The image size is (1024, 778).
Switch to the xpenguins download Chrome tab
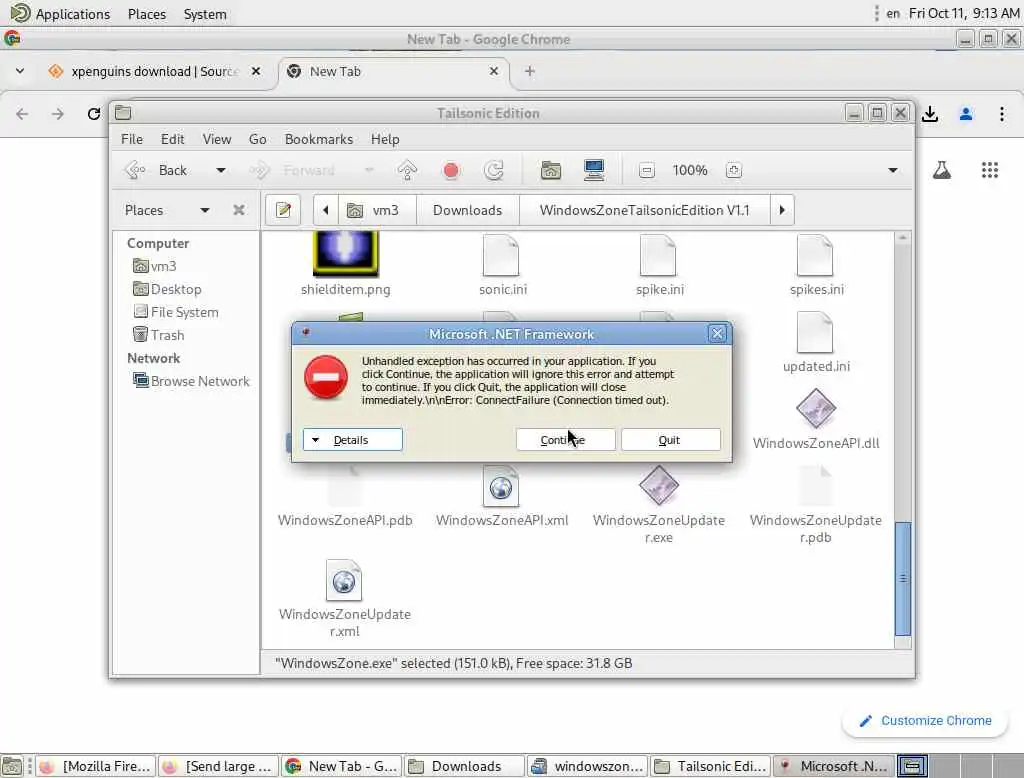tap(154, 71)
